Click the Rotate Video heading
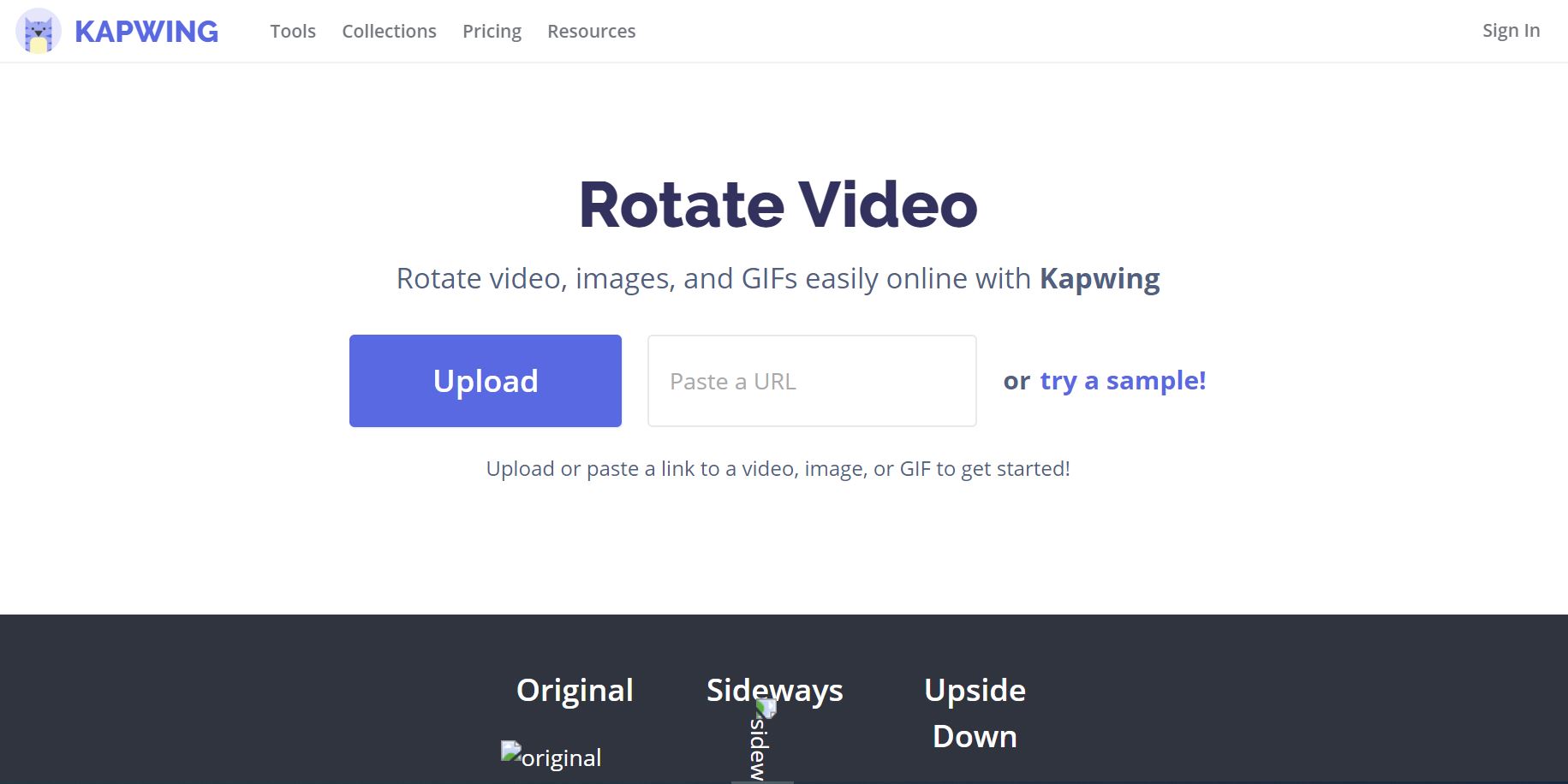The width and height of the screenshot is (1568, 784). coord(778,205)
